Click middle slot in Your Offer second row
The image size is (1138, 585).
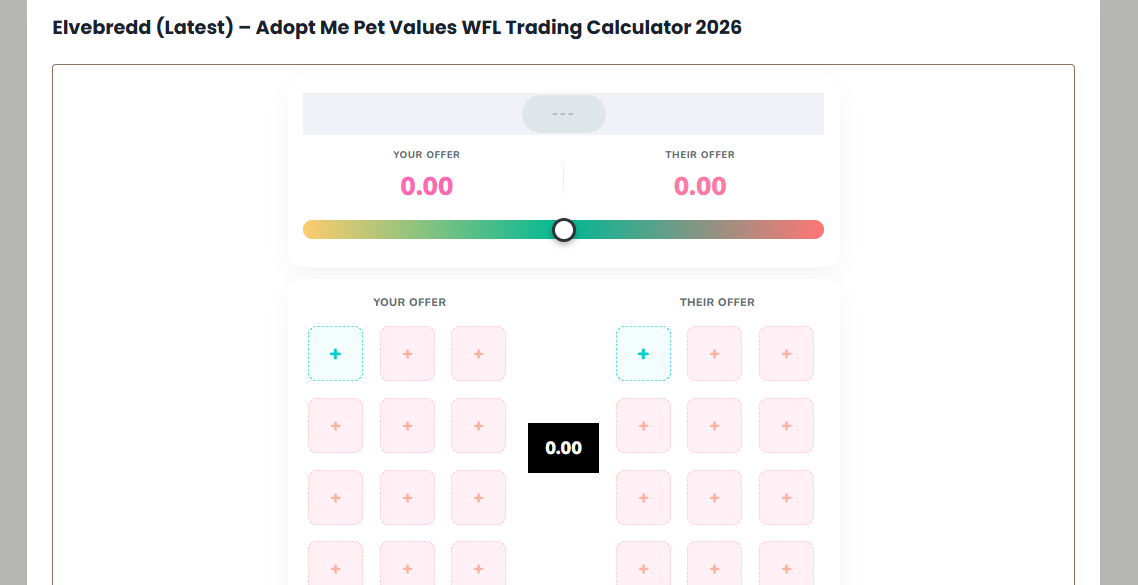click(x=407, y=425)
